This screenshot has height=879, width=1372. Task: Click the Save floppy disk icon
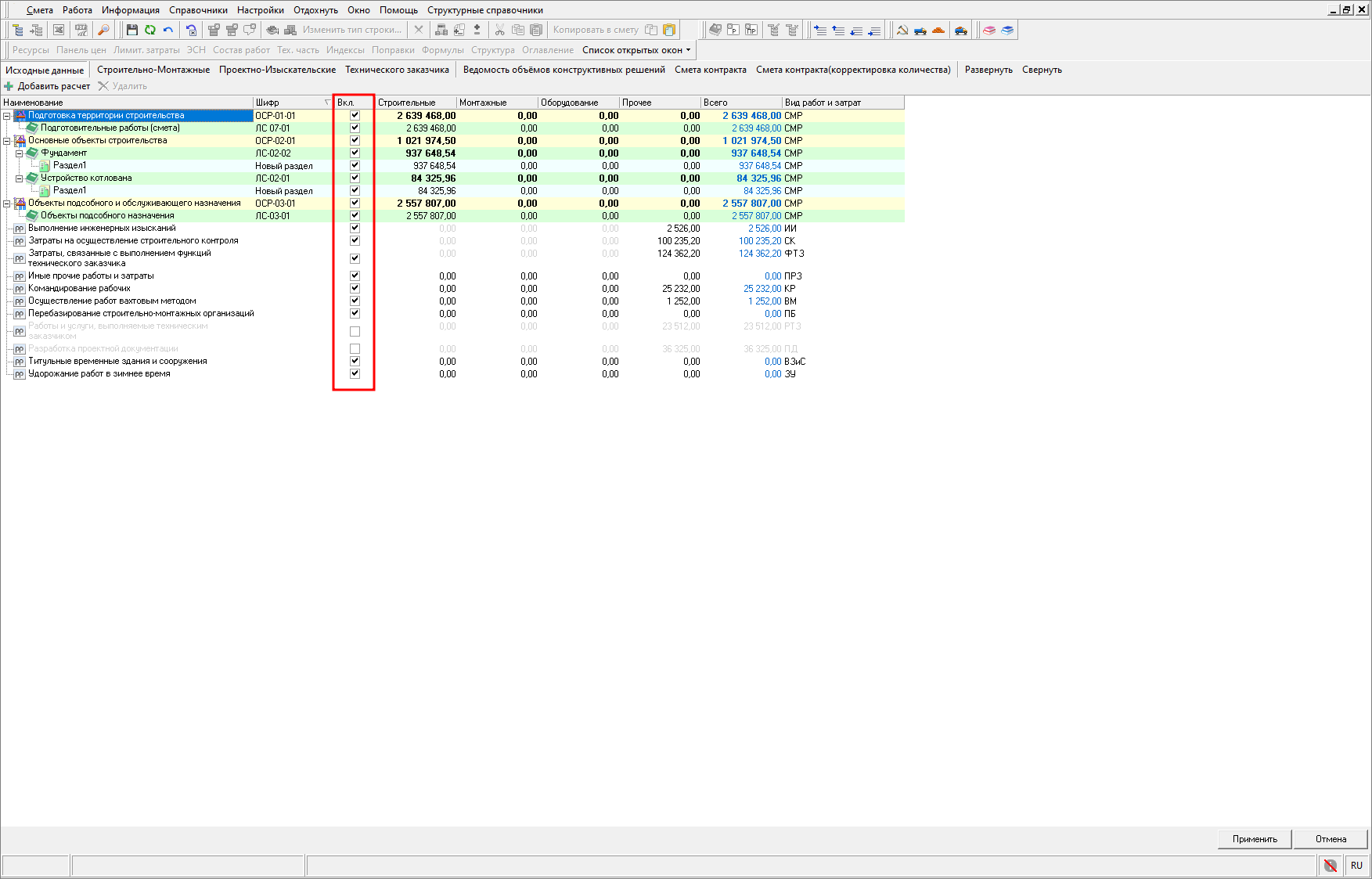131,30
